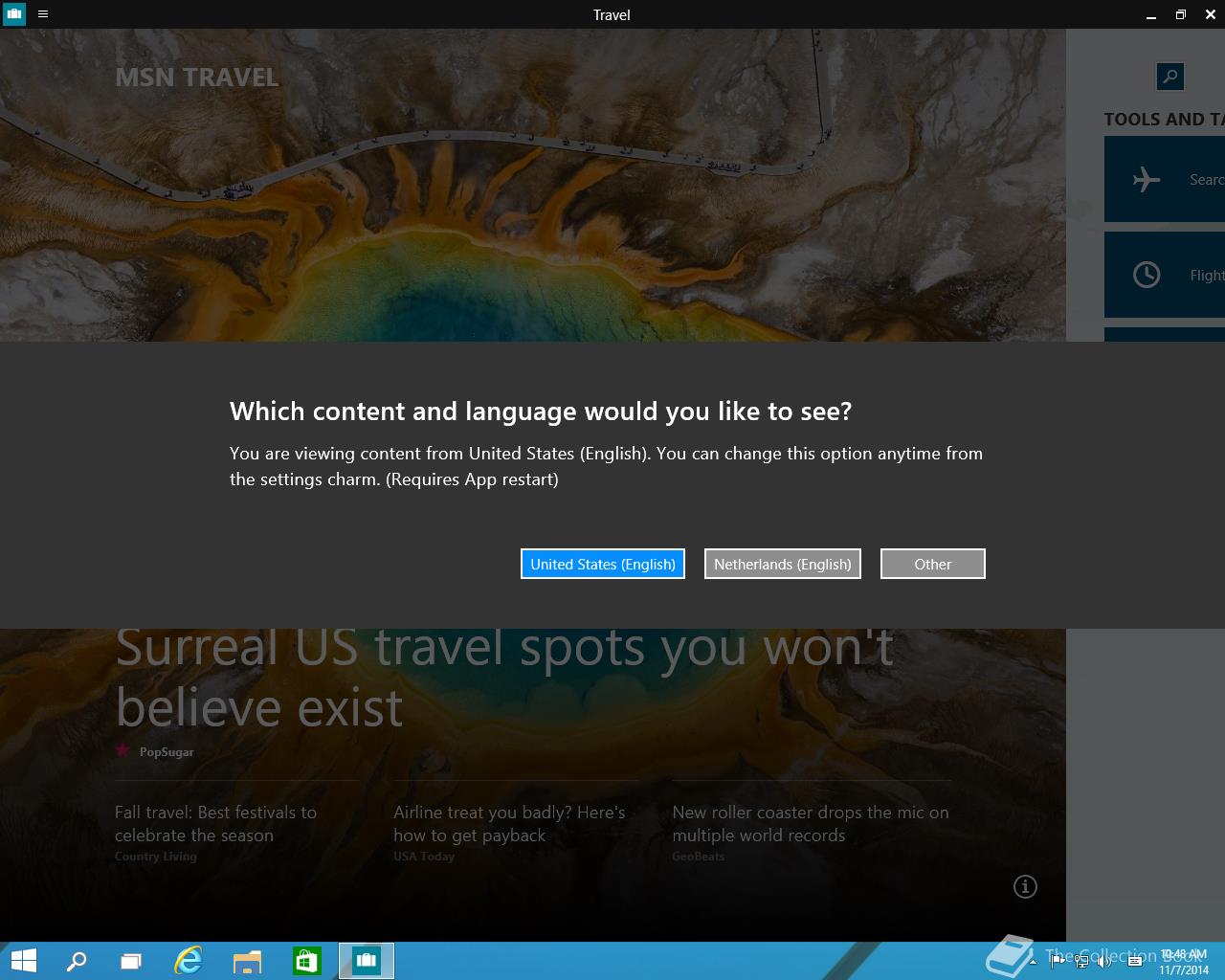Open the Surreal US travel spots headline
1225x980 pixels.
[504, 677]
